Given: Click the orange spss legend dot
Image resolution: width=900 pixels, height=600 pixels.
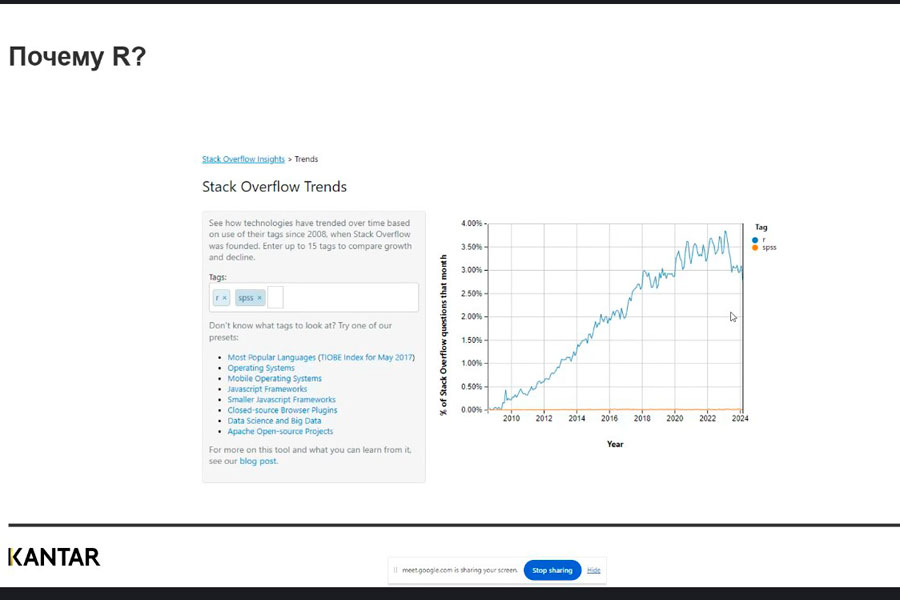Looking at the screenshot, I should (755, 247).
